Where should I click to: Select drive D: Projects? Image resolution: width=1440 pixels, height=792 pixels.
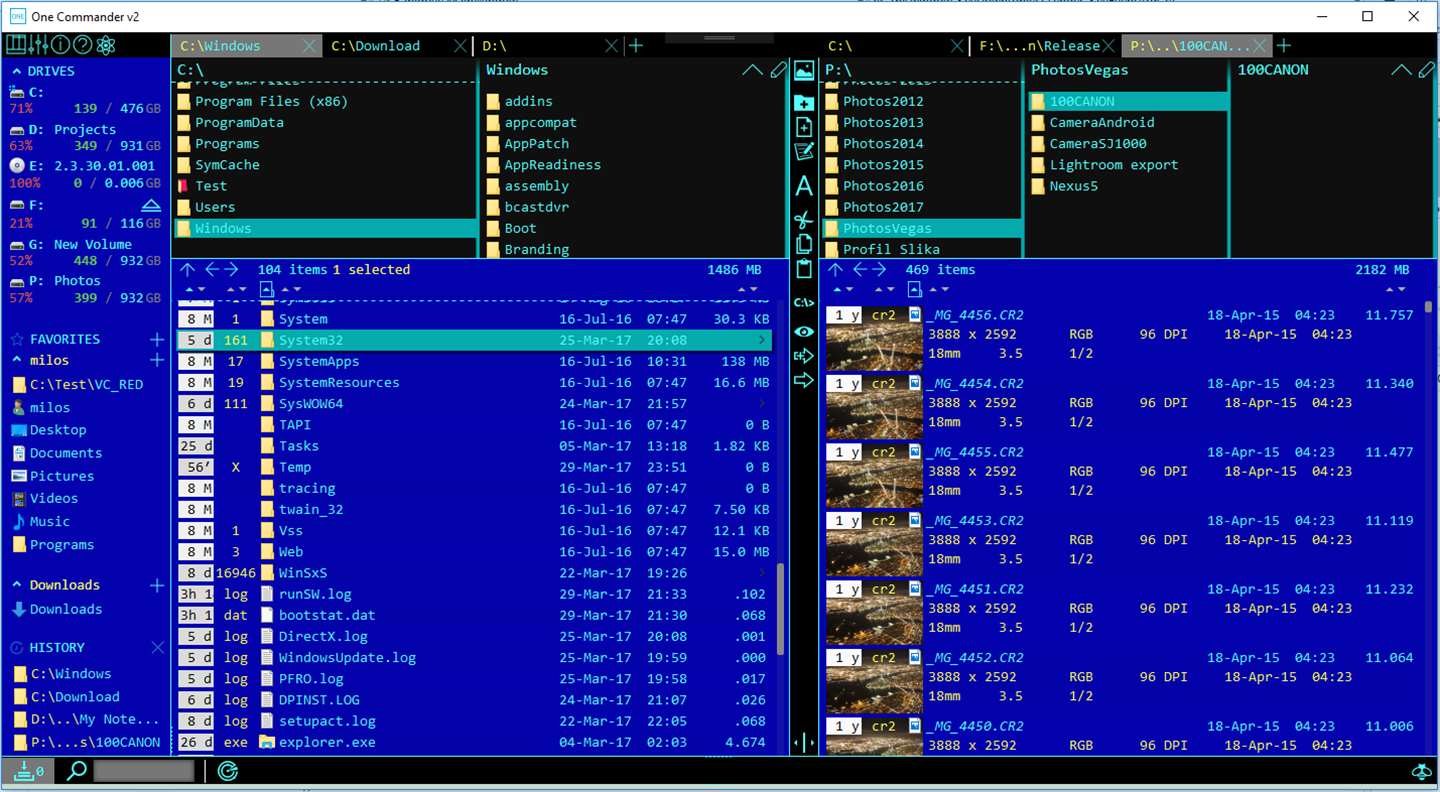[x=87, y=137]
